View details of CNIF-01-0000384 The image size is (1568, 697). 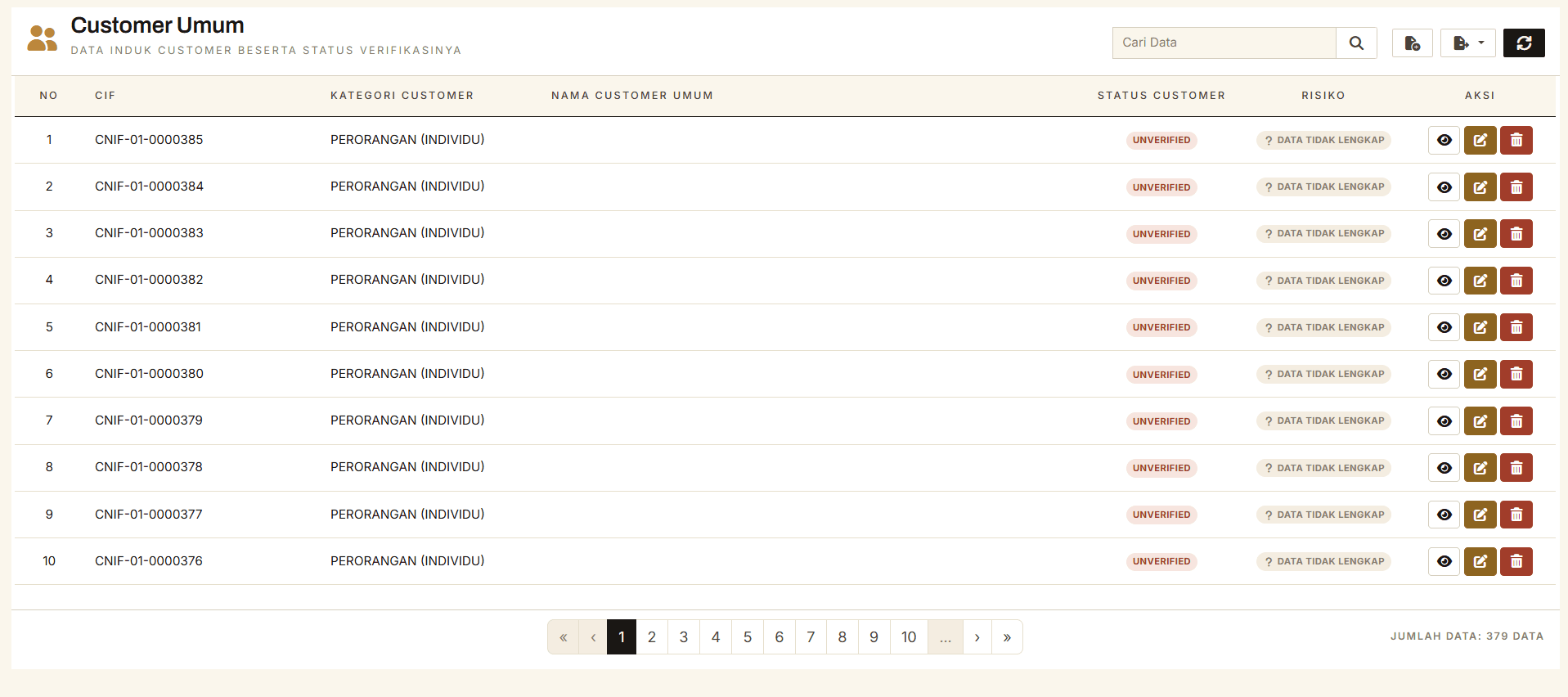click(x=1444, y=187)
